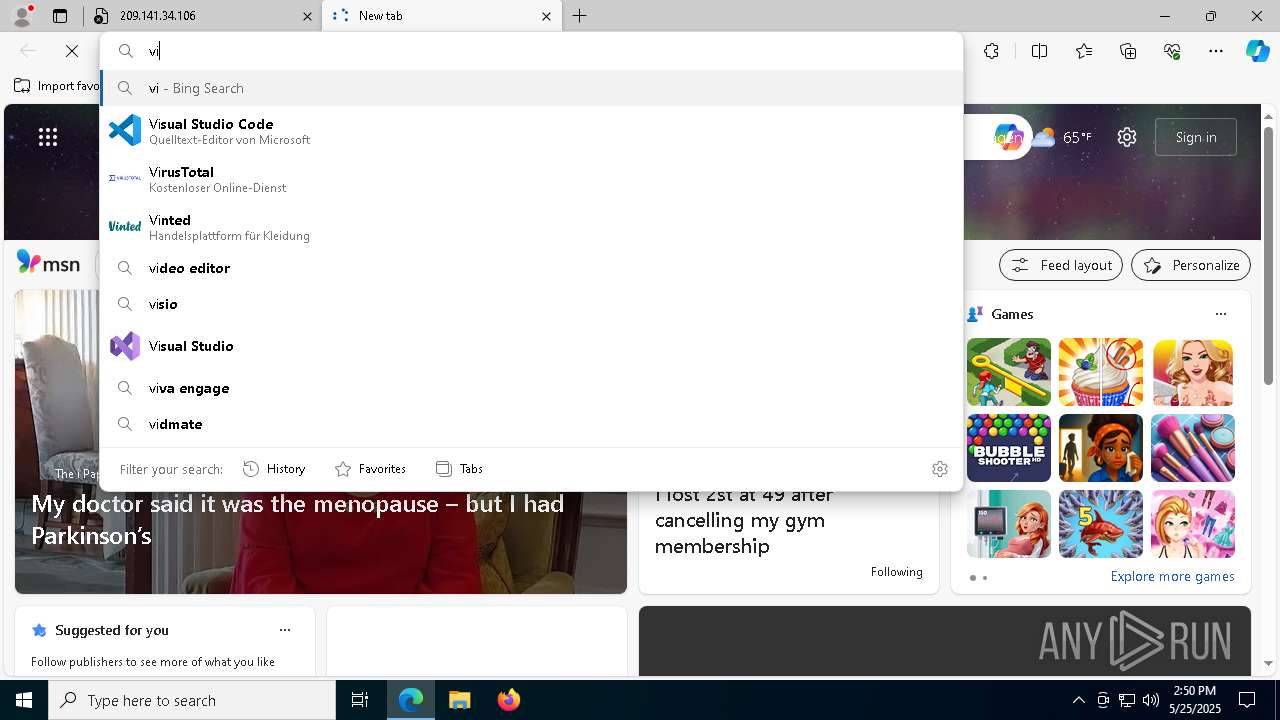
Task: Pick the Visual Studio Code suggestion
Action: coord(531,131)
